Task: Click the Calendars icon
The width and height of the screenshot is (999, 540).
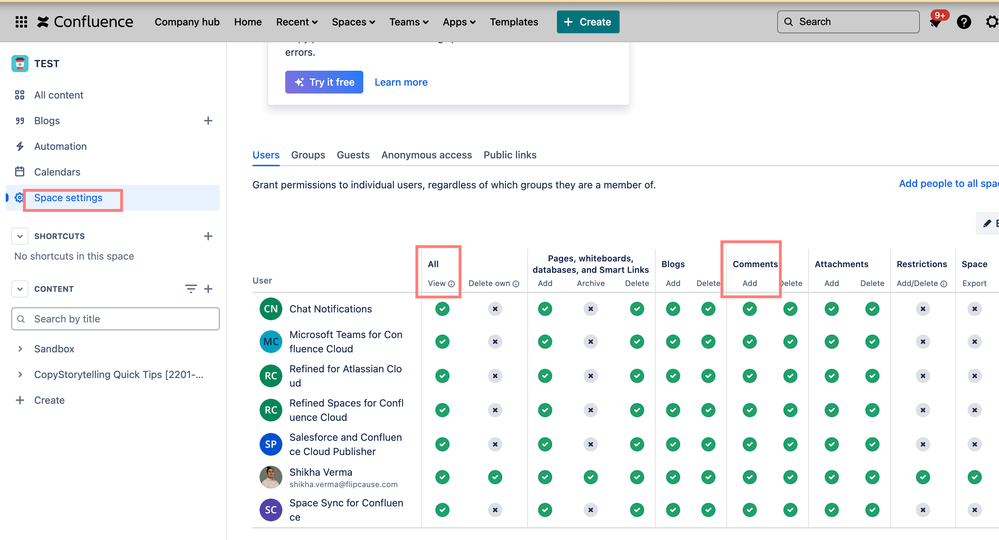Action: 20,171
